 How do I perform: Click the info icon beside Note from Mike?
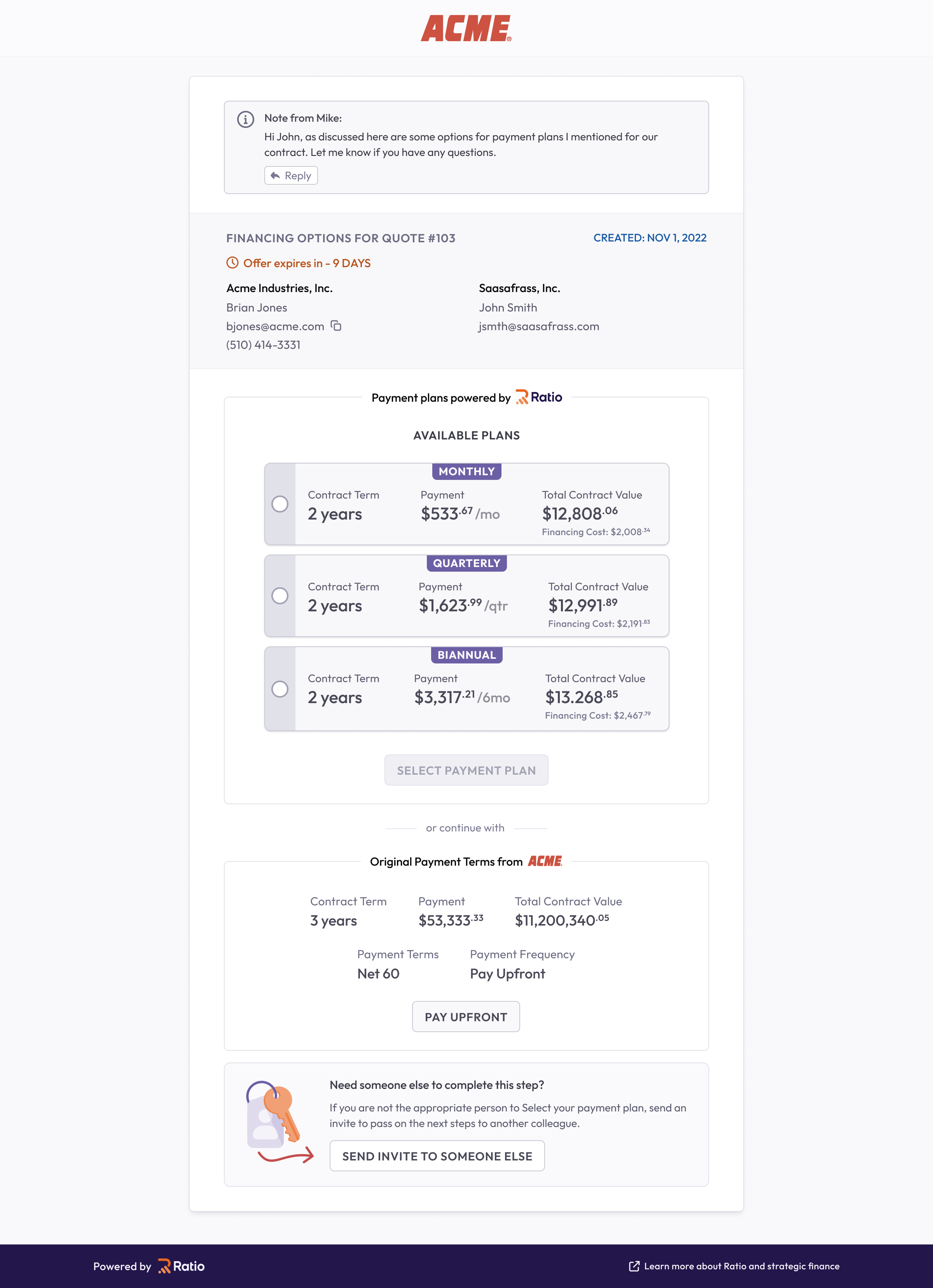pos(245,119)
